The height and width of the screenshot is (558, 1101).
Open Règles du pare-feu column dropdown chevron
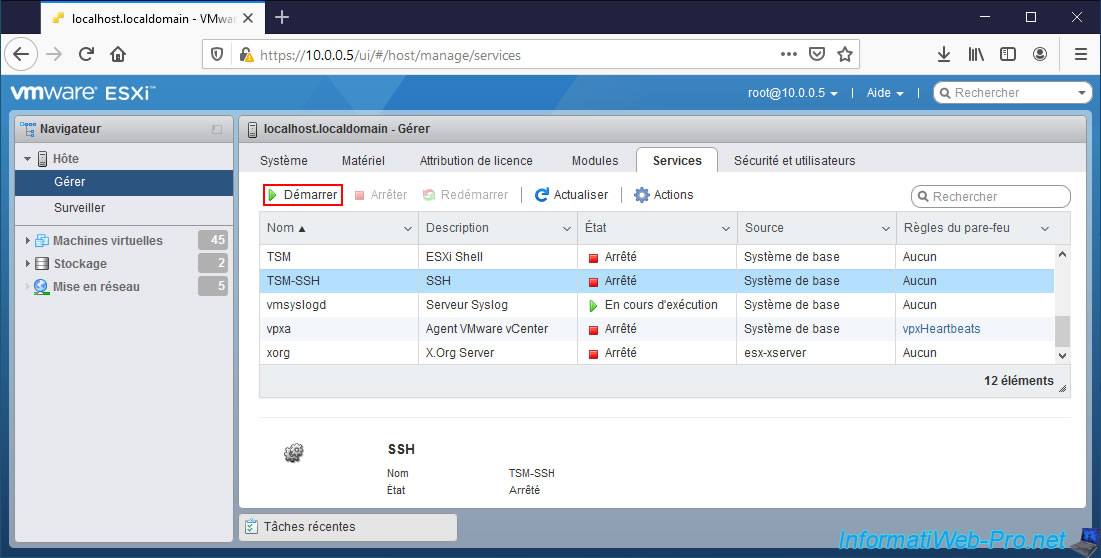pos(1045,229)
